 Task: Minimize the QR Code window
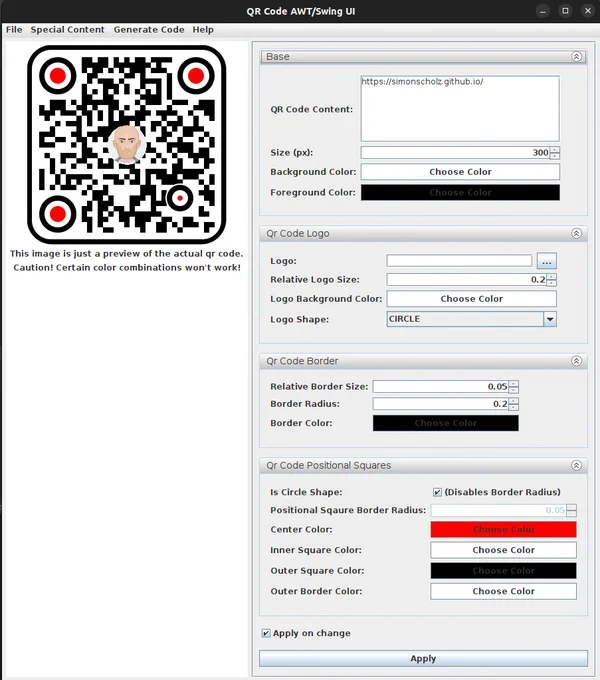click(x=542, y=11)
